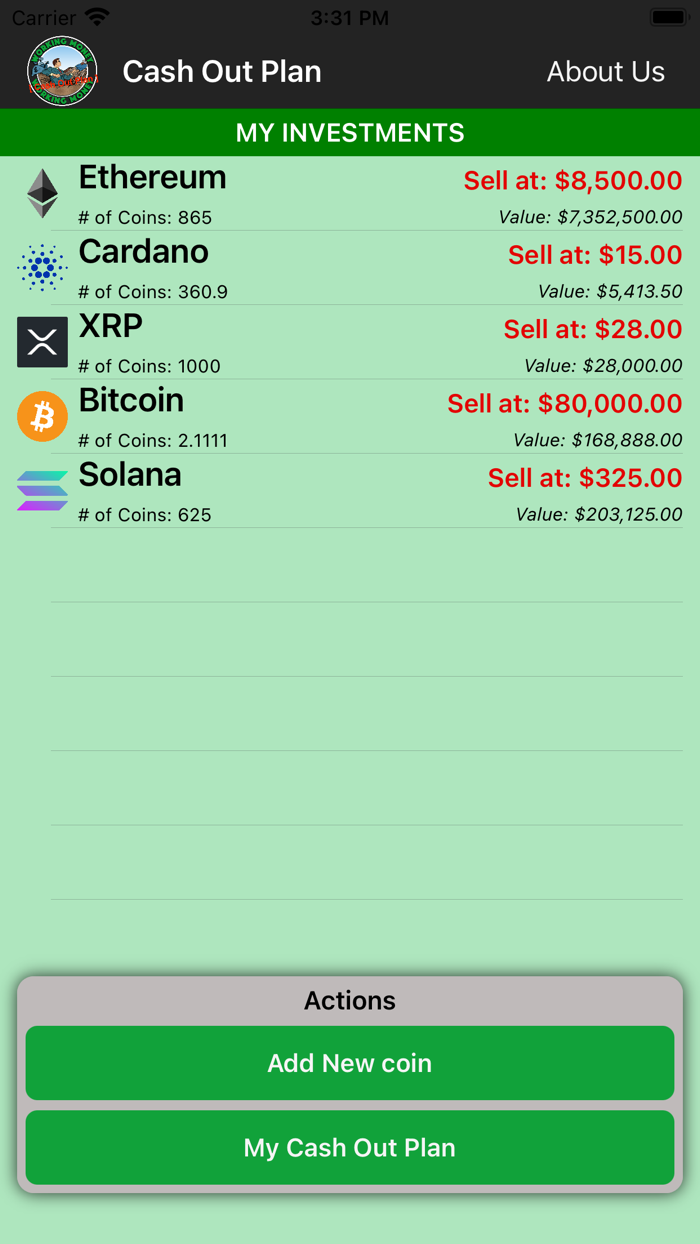Open the About Us page
Viewport: 700px width, 1244px height.
606,71
